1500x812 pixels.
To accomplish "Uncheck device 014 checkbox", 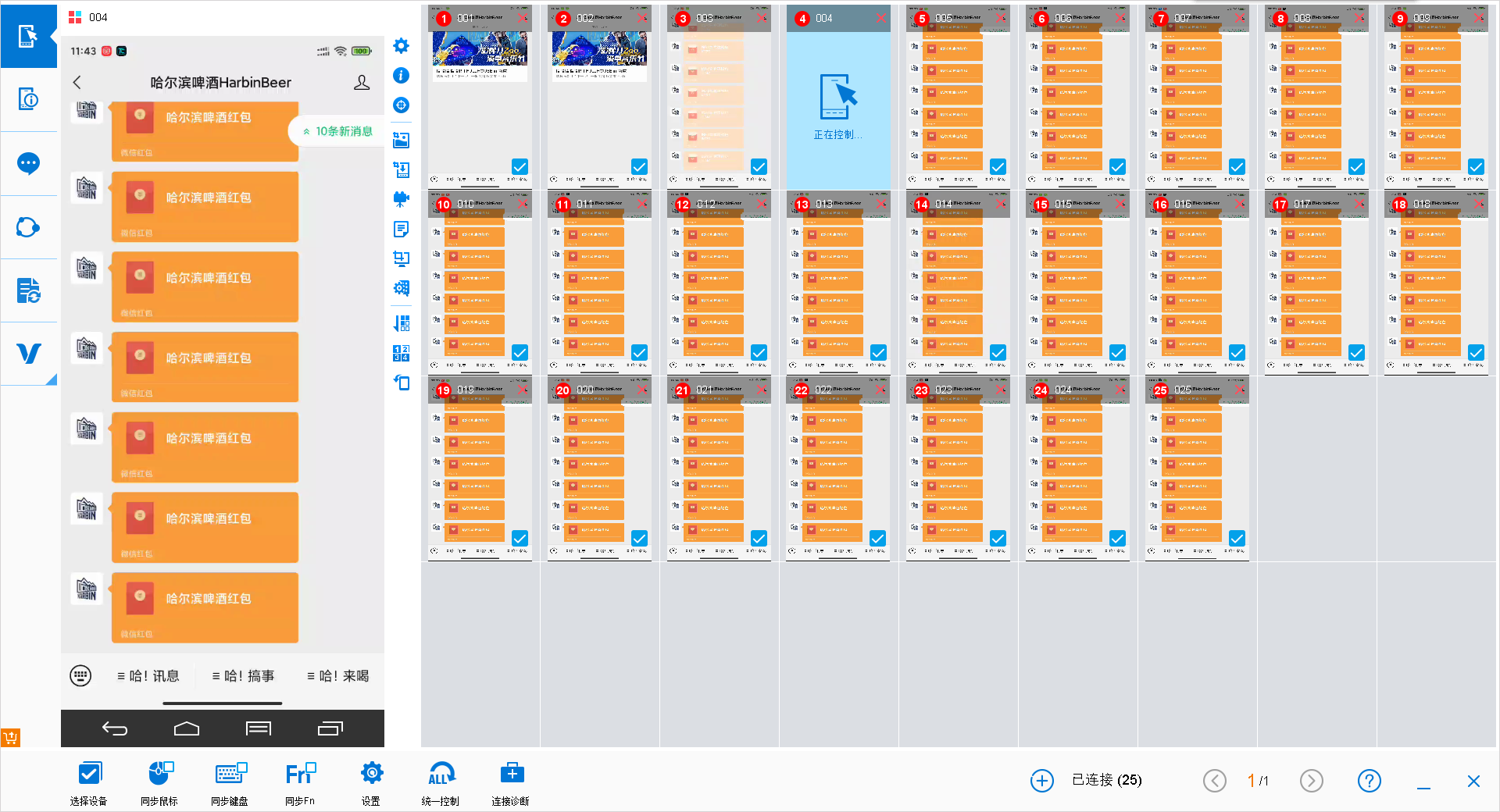I will (998, 353).
